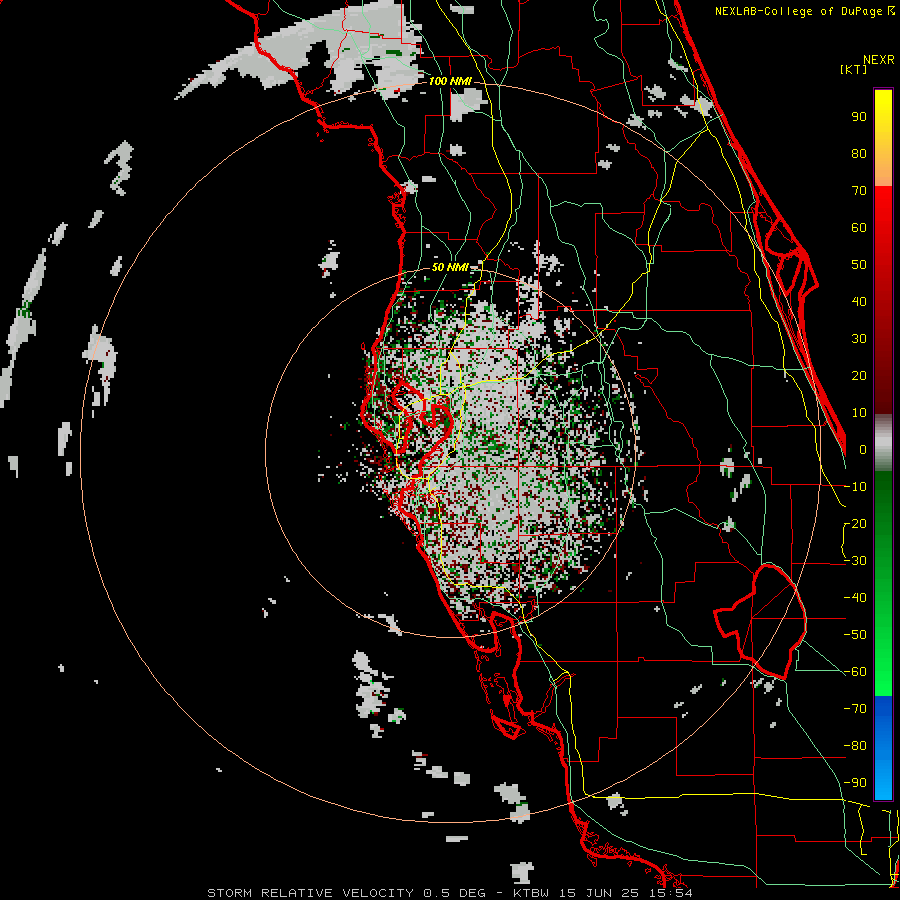Click the positive 60 kt scale value

(x=859, y=227)
